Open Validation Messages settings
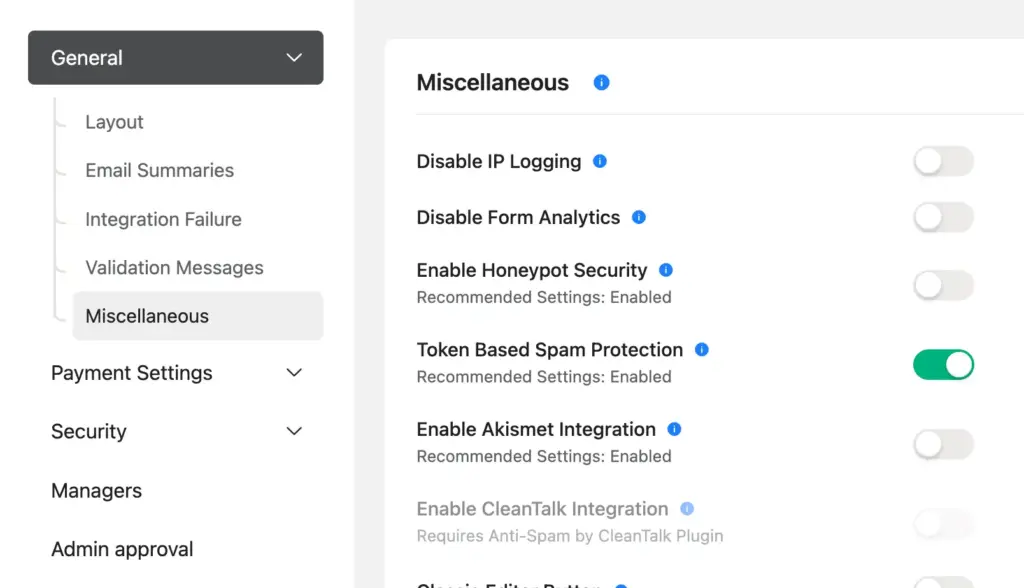1024x588 pixels. tap(174, 268)
